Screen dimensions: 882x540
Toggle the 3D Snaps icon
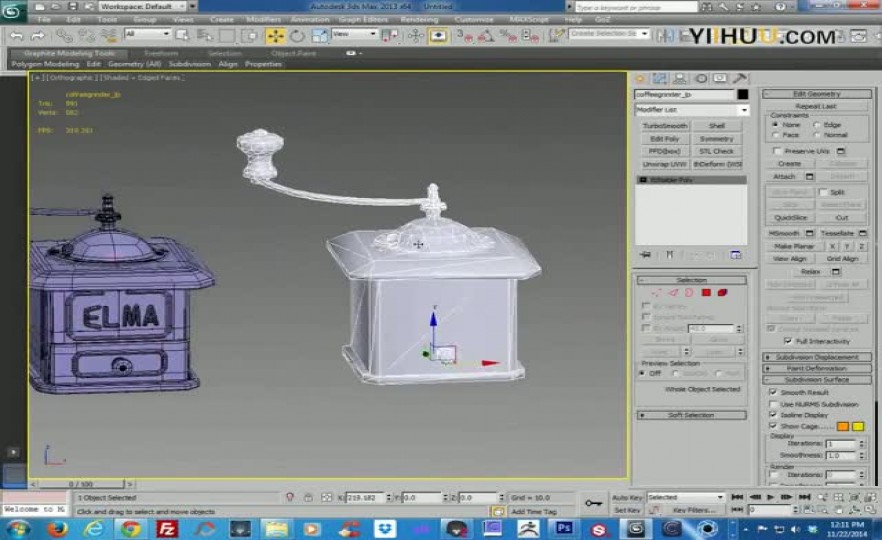(x=465, y=36)
